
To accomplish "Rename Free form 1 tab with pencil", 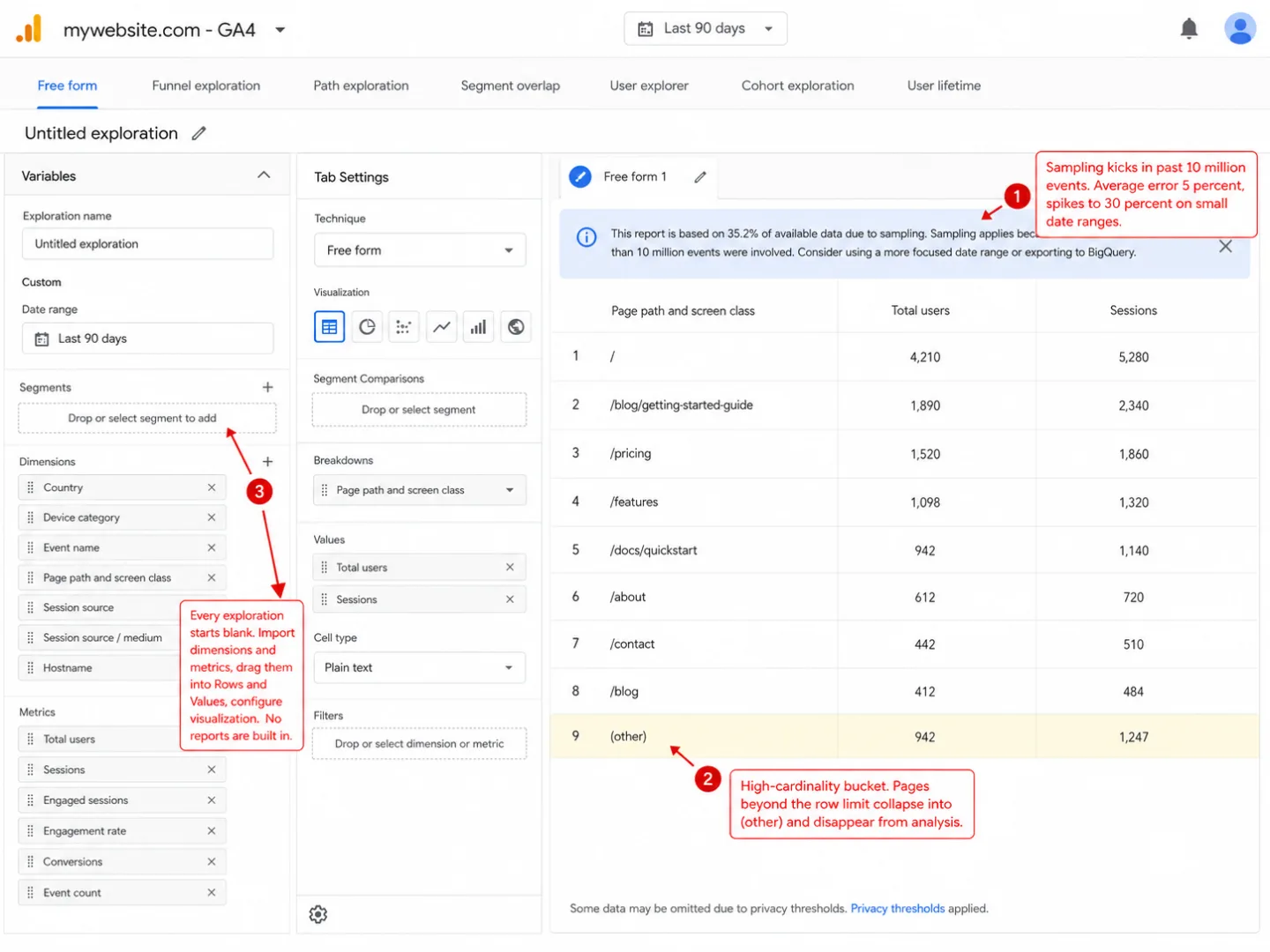I will [700, 177].
